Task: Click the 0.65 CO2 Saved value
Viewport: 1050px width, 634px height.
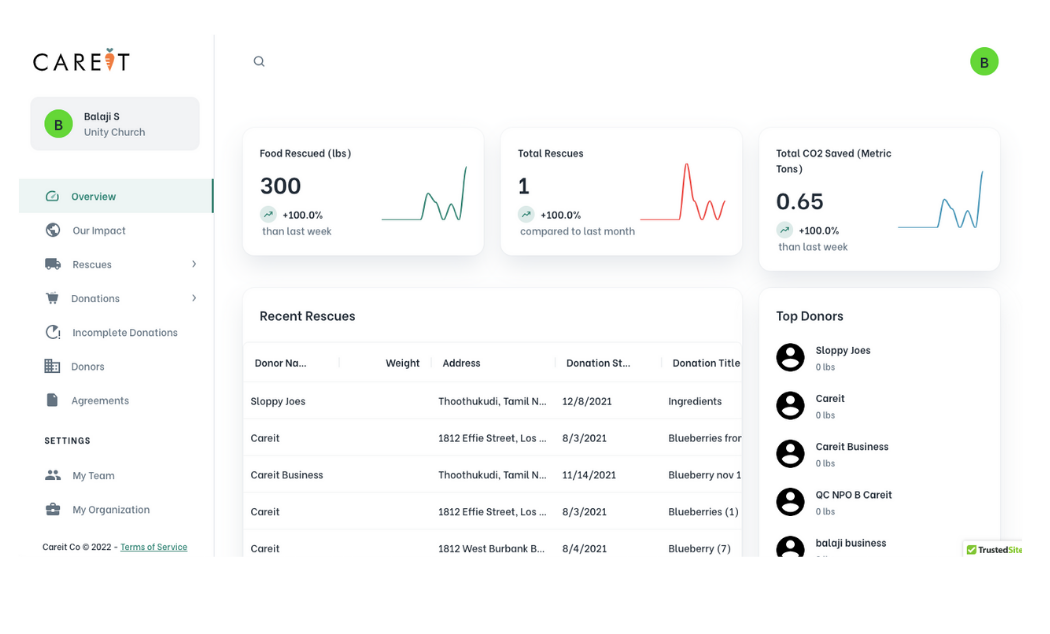Action: [x=799, y=202]
